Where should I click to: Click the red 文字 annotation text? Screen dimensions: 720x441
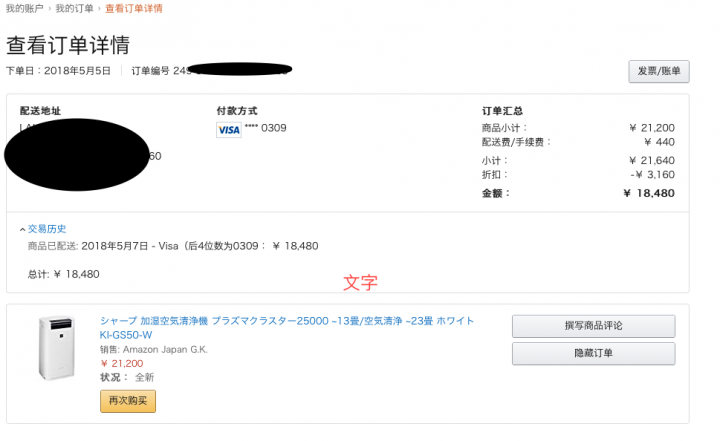360,283
